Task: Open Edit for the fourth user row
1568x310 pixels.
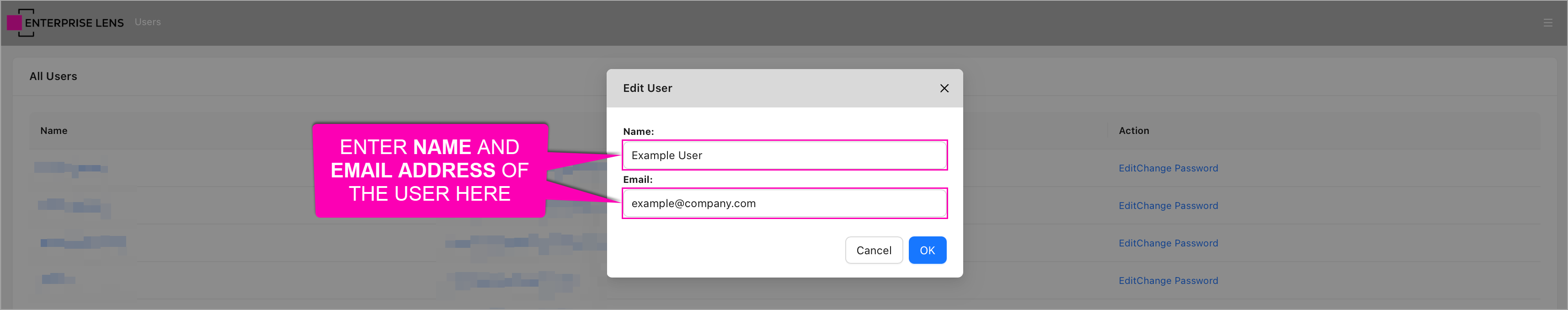Action: pyautogui.click(x=1127, y=281)
